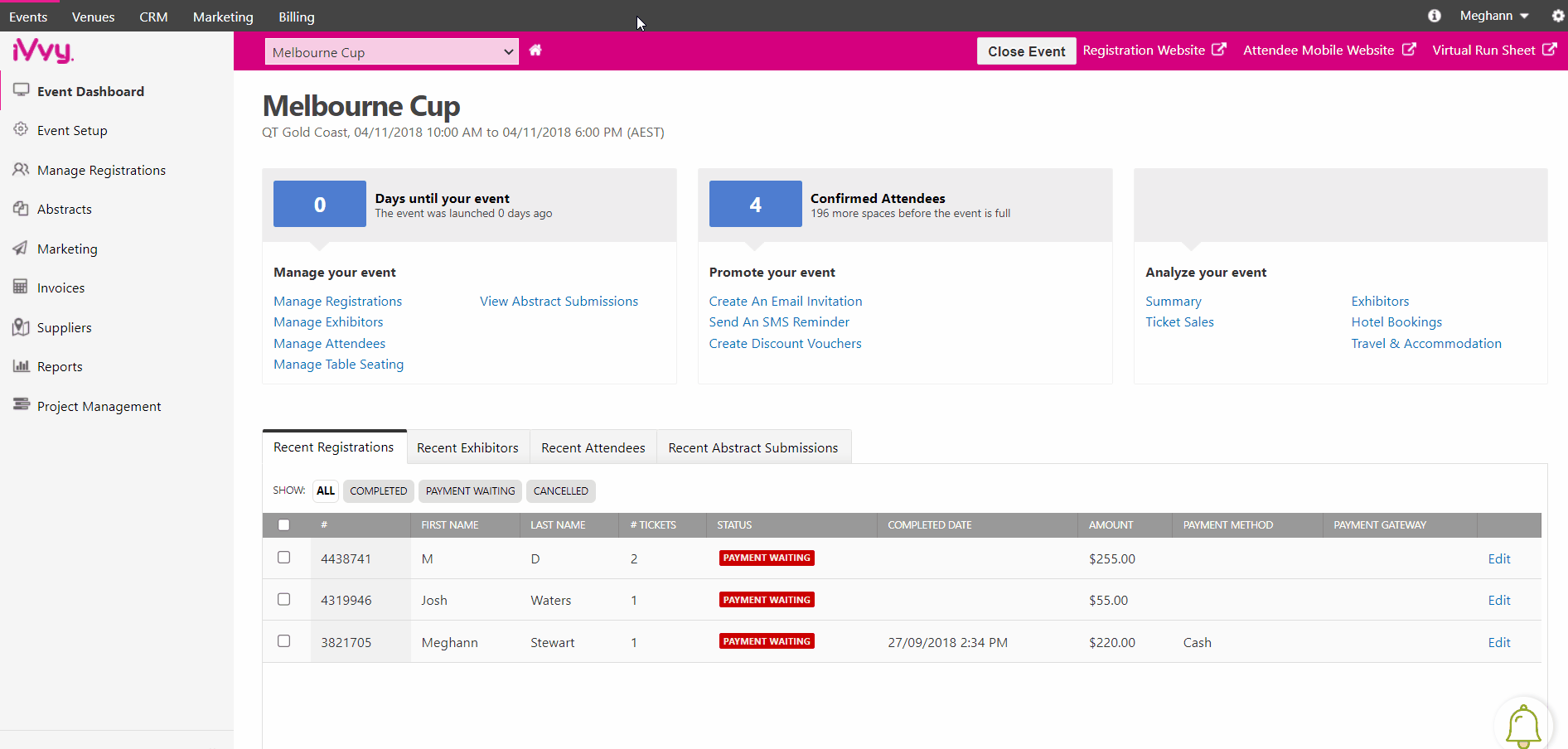Open the Ticket Sales link
Viewport: 1568px width, 749px height.
pyautogui.click(x=1179, y=321)
